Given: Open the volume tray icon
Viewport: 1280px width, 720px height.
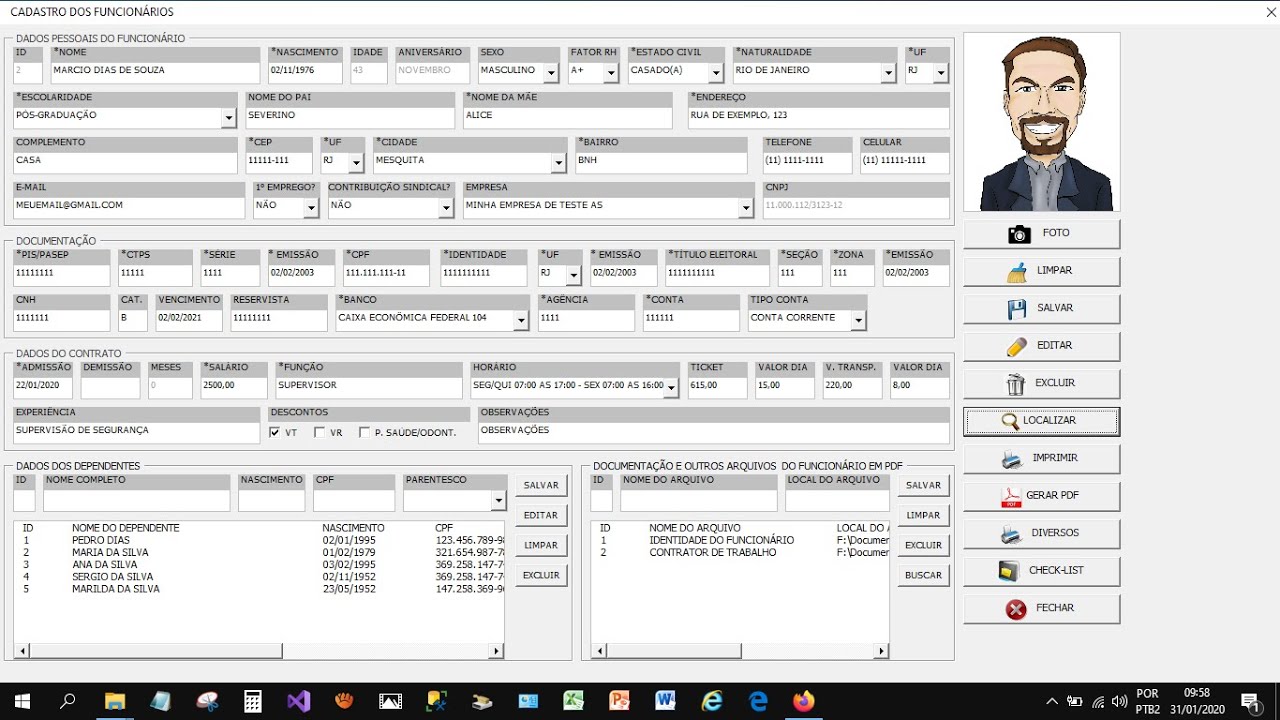Looking at the screenshot, I should (x=1119, y=701).
